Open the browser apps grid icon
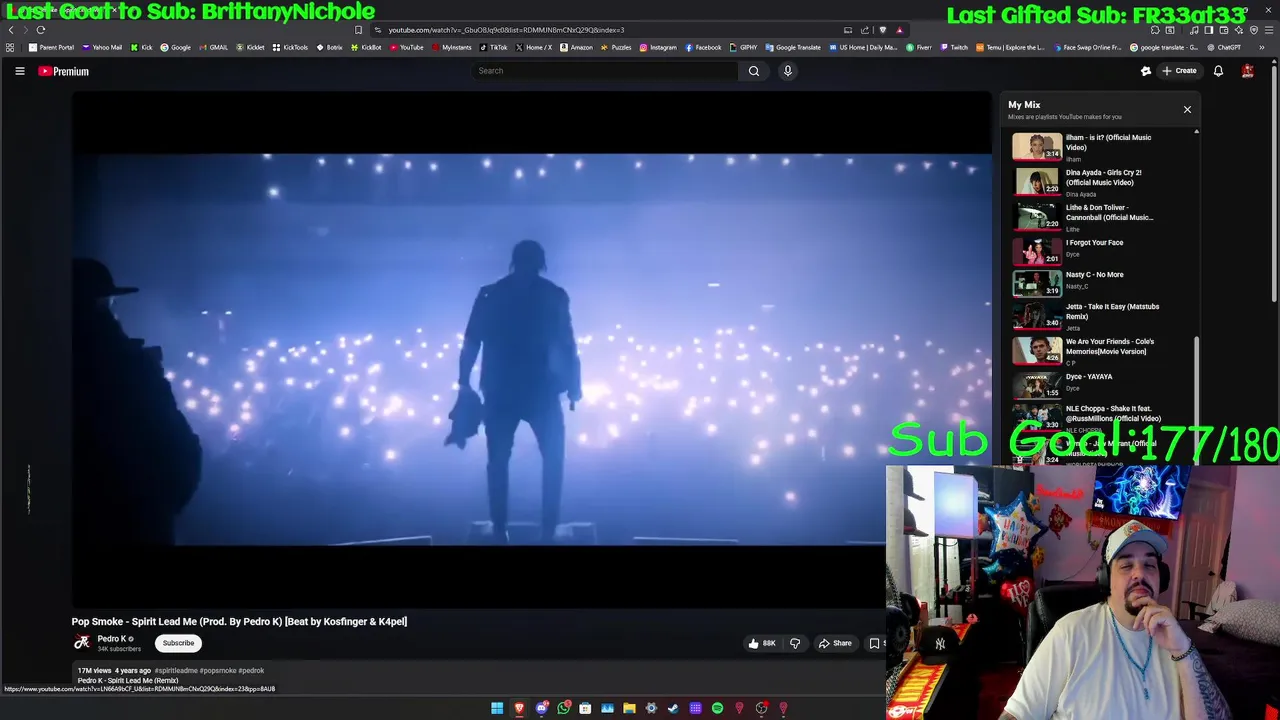1280x720 pixels. point(10,47)
